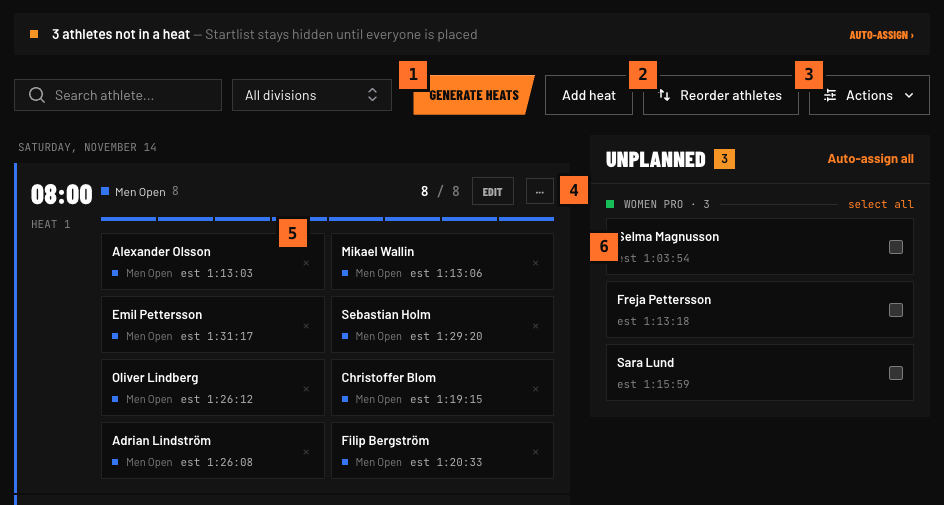Click the Add heat button

click(589, 95)
